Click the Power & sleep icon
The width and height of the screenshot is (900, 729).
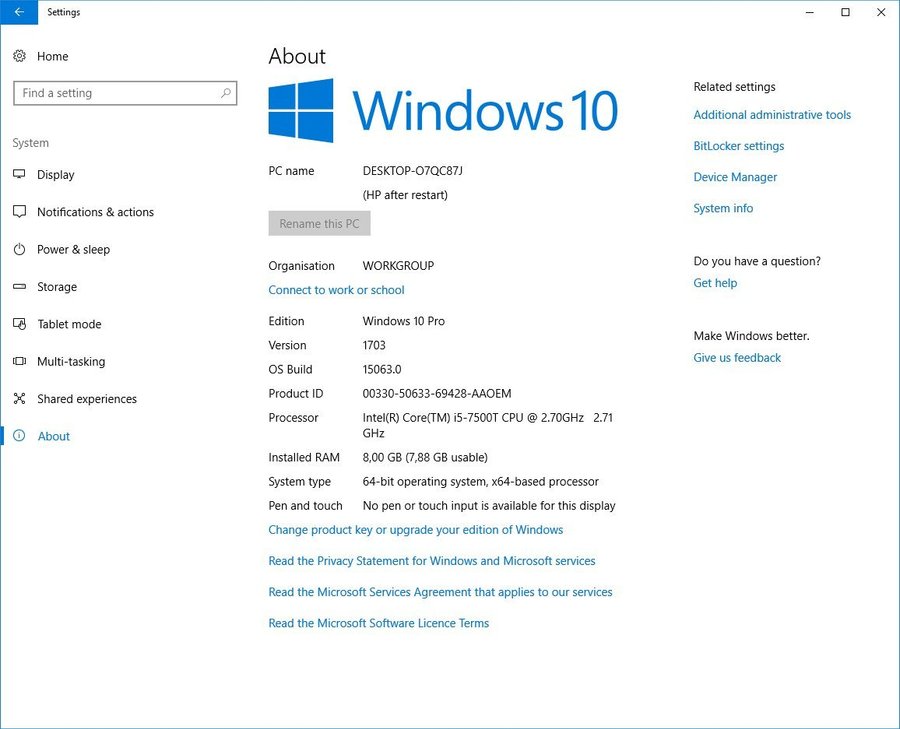click(19, 250)
